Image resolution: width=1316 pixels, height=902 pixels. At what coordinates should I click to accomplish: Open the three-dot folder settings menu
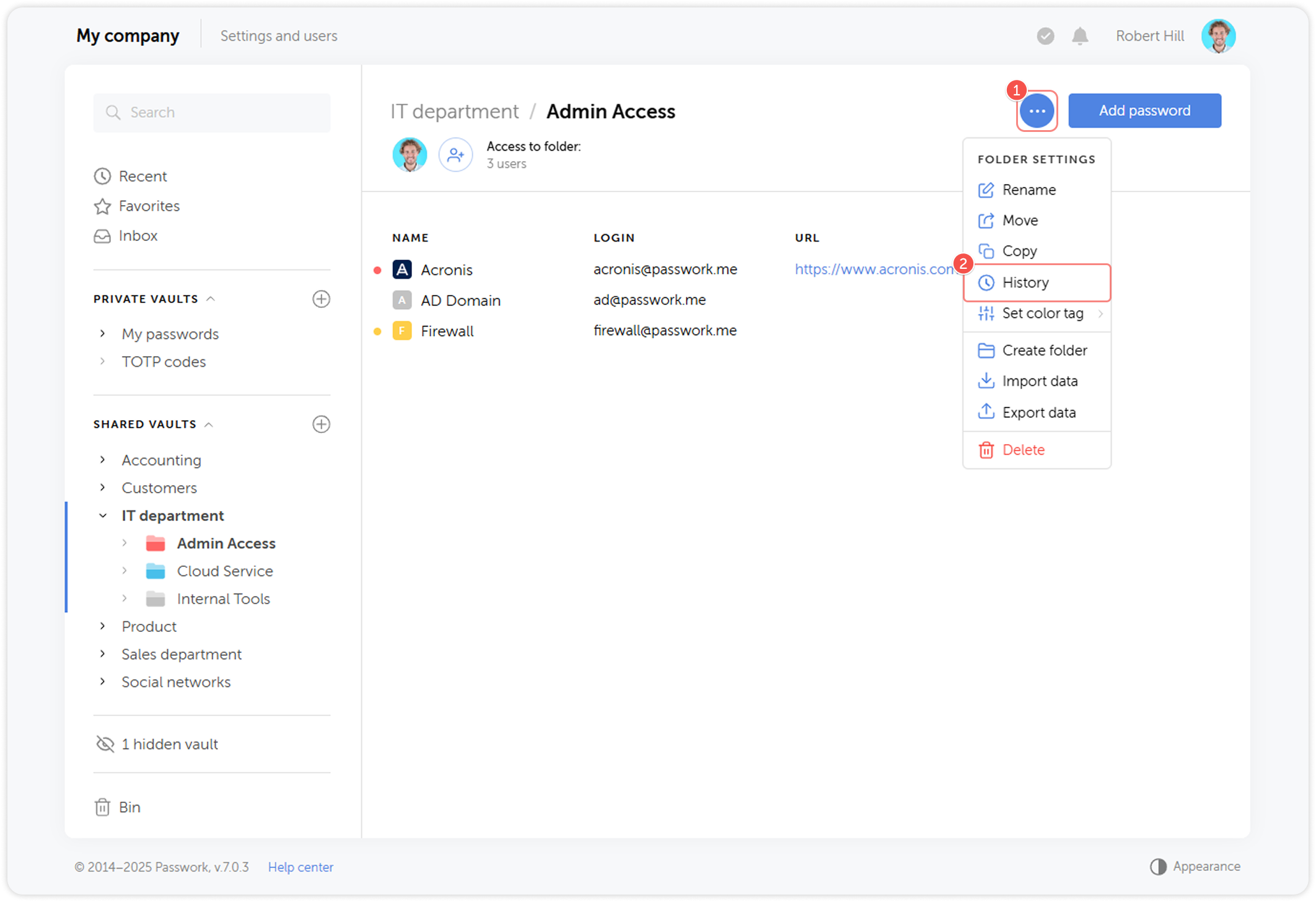tap(1037, 110)
